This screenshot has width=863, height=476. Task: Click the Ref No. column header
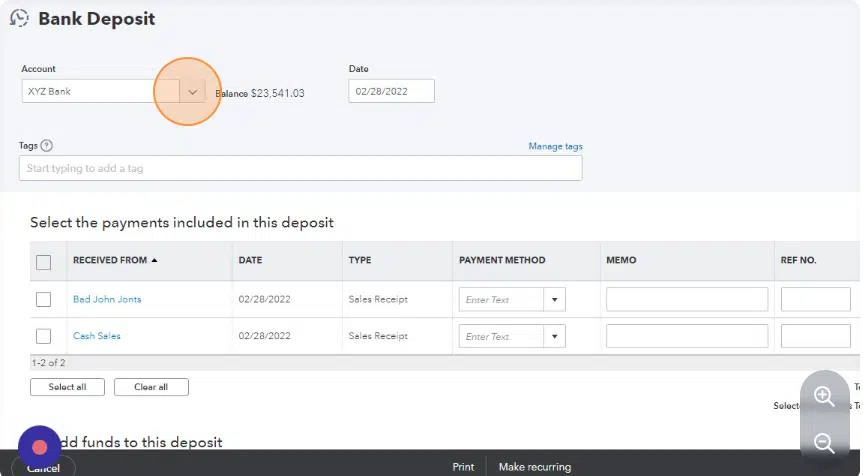click(x=799, y=260)
